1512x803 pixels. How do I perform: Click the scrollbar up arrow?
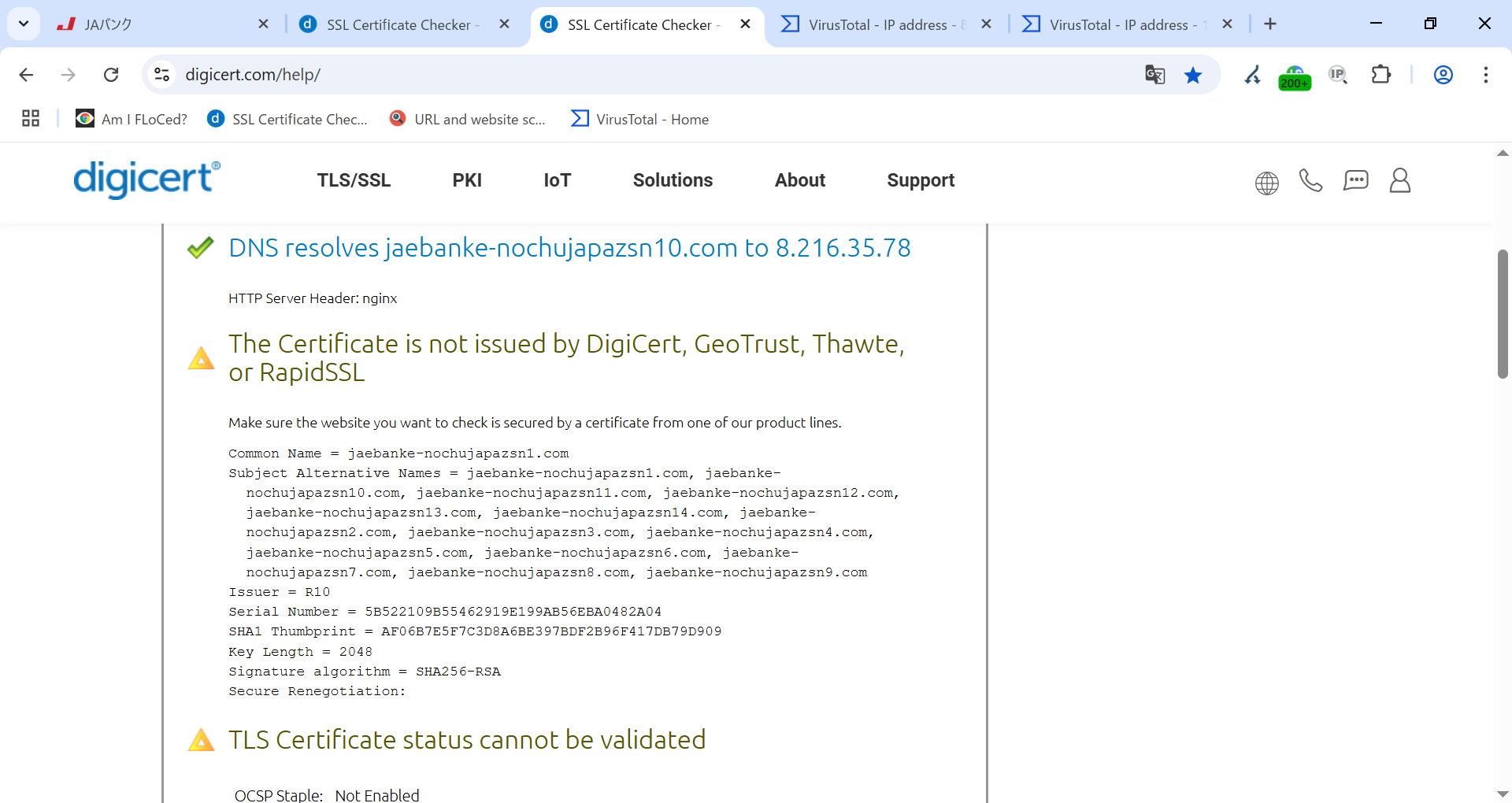coord(1503,153)
